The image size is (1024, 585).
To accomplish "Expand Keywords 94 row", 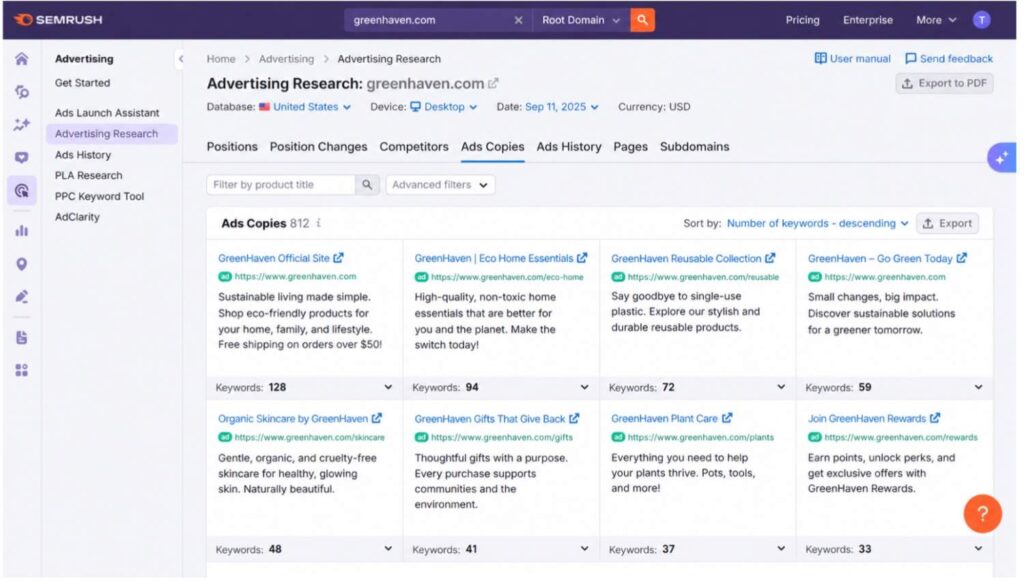I will tap(501, 387).
